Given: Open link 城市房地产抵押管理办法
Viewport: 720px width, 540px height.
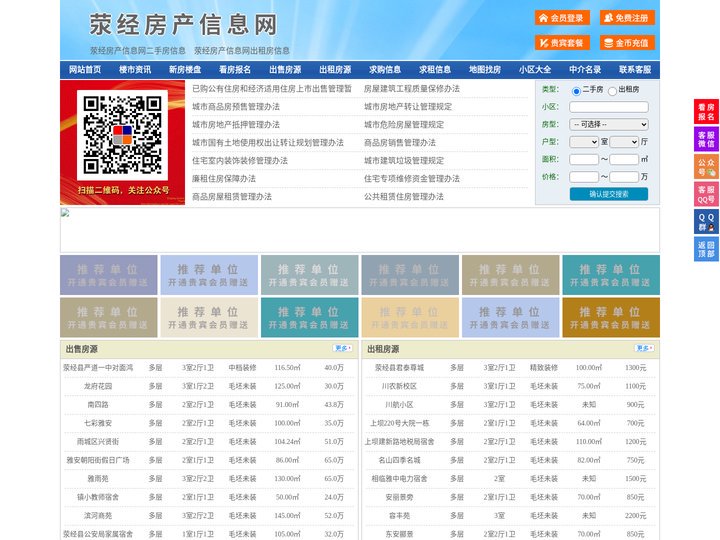Looking at the screenshot, I should (x=236, y=124).
